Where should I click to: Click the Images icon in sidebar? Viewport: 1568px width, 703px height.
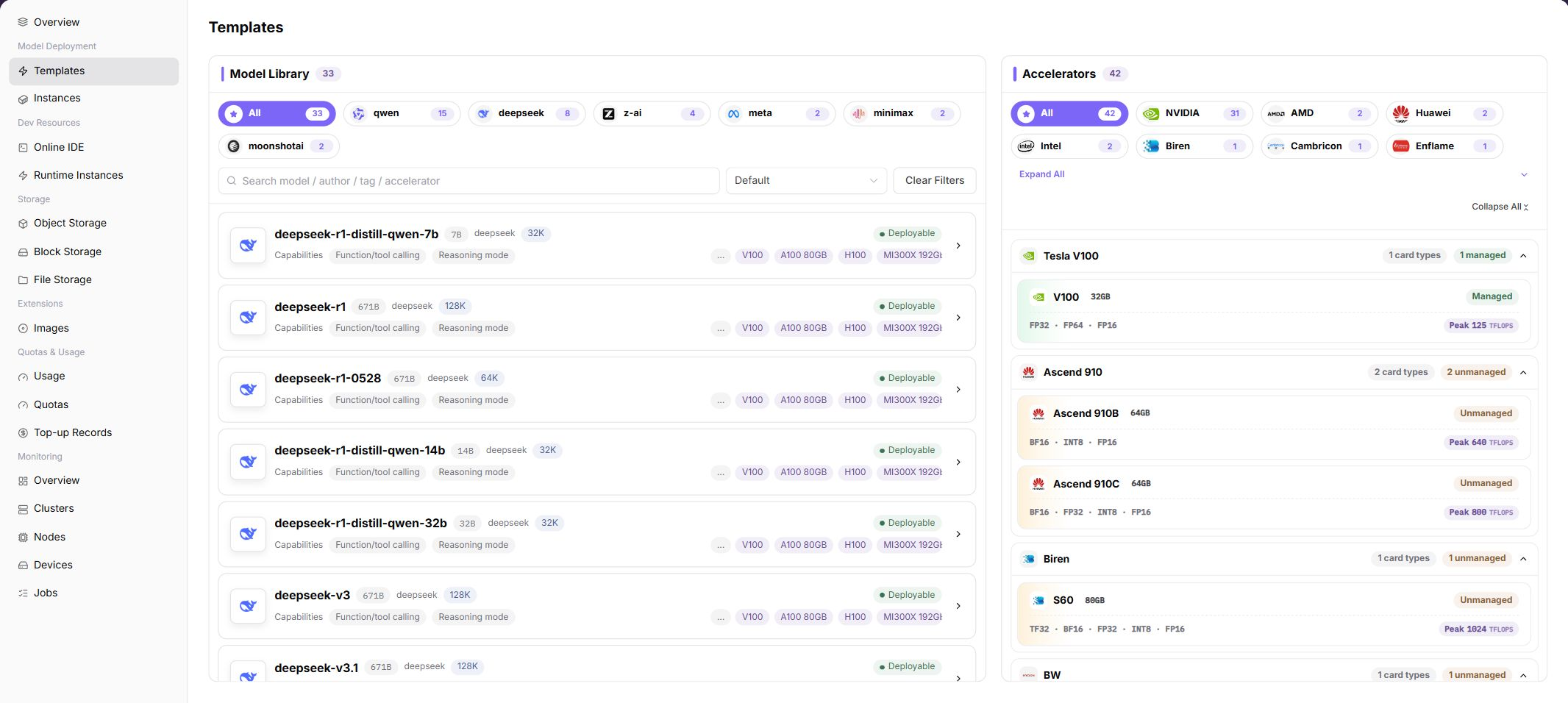[23, 329]
